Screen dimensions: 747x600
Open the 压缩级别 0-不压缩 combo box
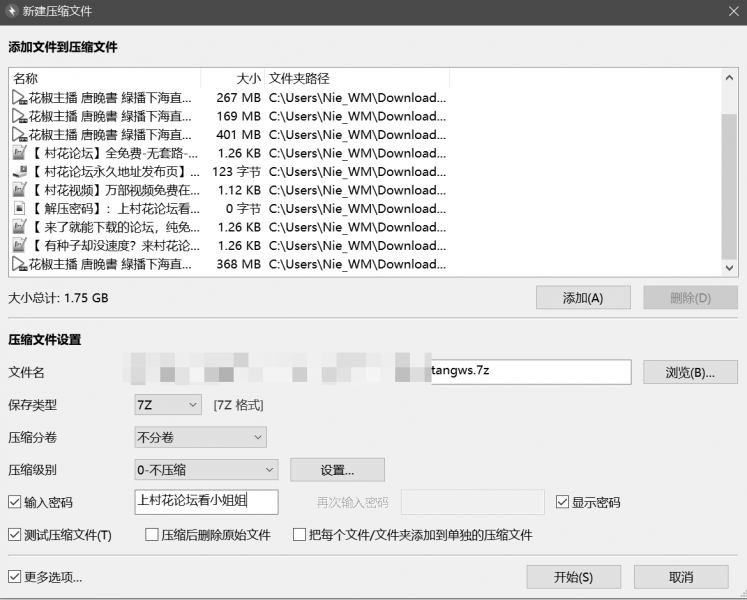[206, 470]
